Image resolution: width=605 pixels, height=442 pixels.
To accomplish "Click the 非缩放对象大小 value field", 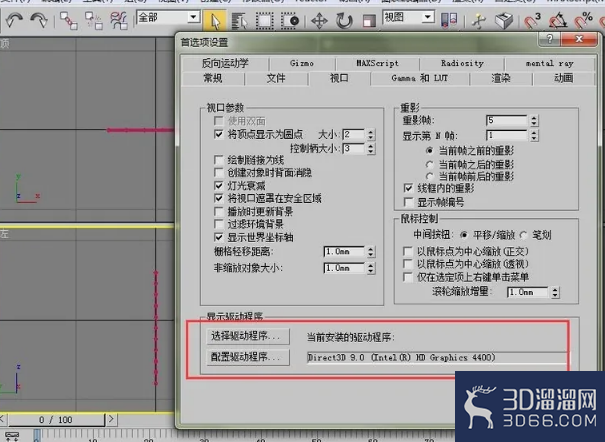I will pyautogui.click(x=344, y=268).
